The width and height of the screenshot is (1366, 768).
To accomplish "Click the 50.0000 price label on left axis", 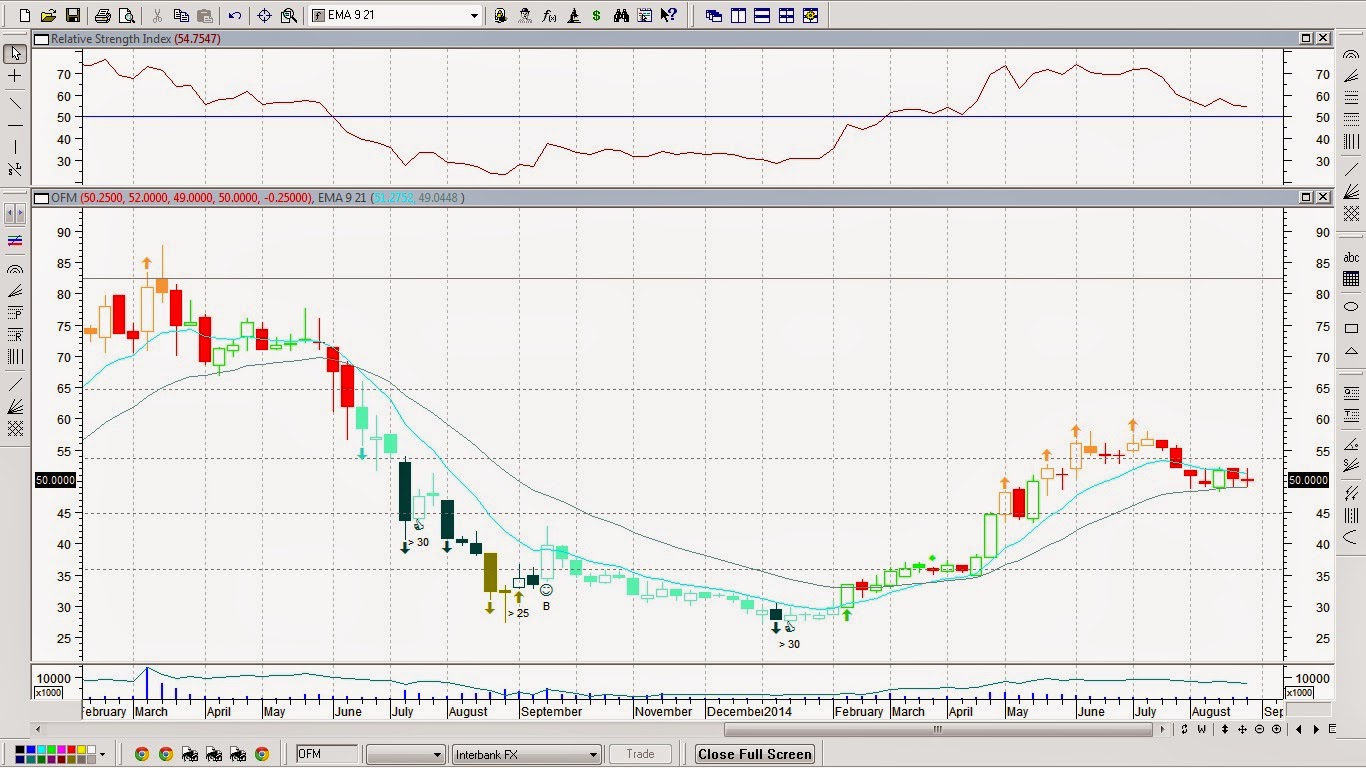I will click(x=56, y=480).
